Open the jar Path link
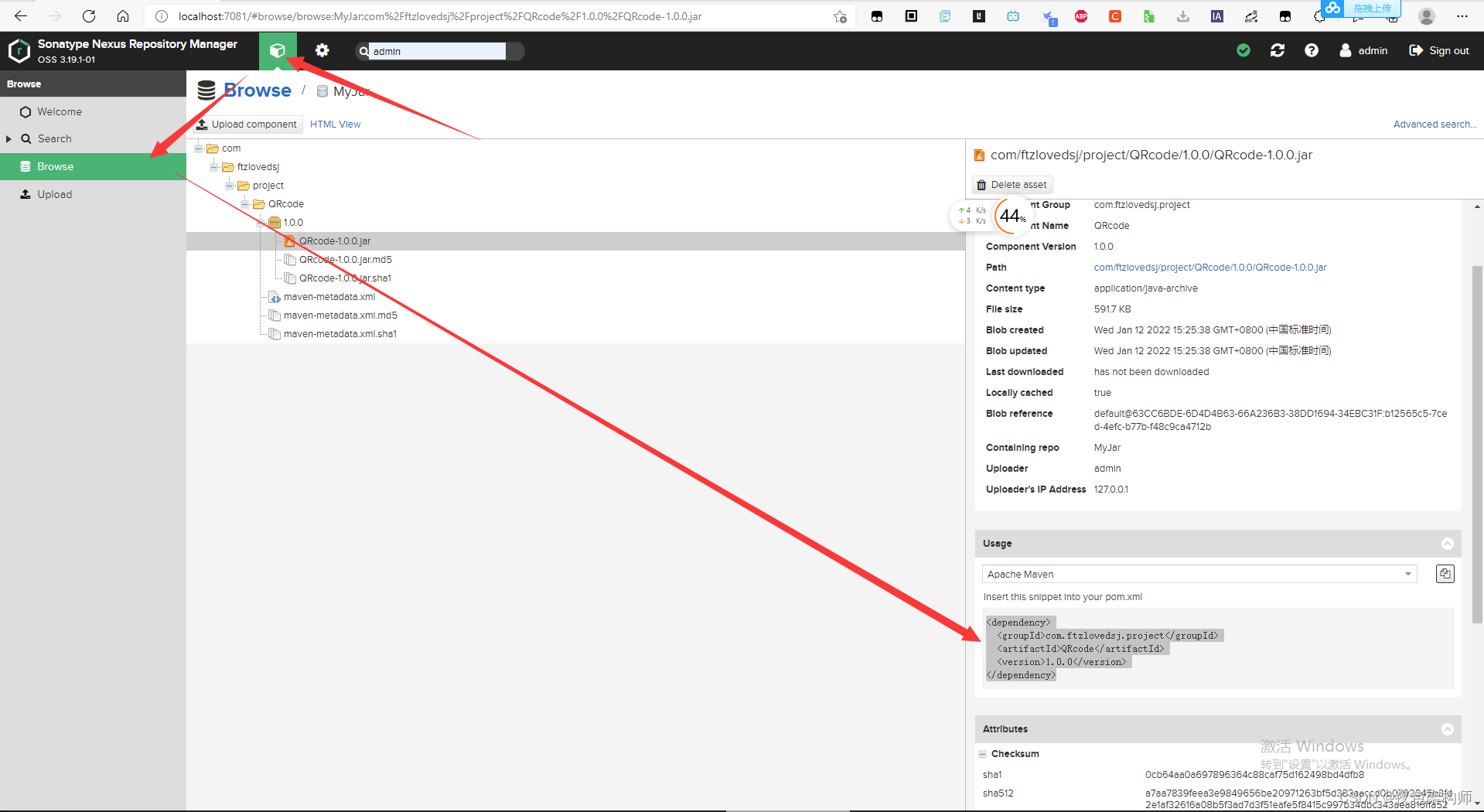Screen dimensions: 1484x812 point(1210,268)
